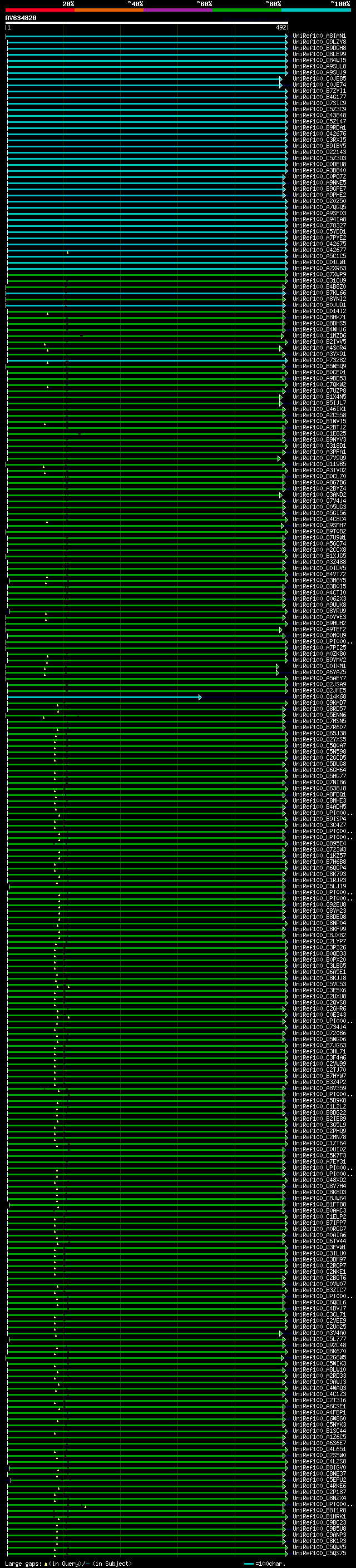Select the cyan ~100% identity color band
The image size is (356, 1568).
pyautogui.click(x=317, y=11)
